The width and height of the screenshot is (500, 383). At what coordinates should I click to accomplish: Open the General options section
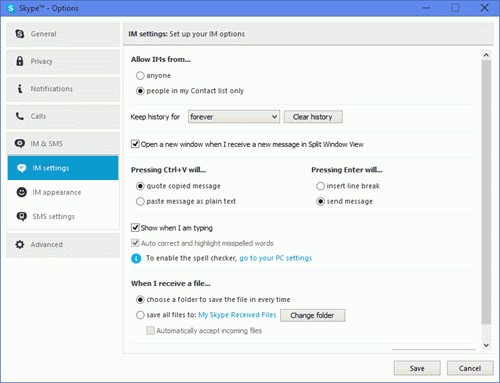click(x=63, y=34)
